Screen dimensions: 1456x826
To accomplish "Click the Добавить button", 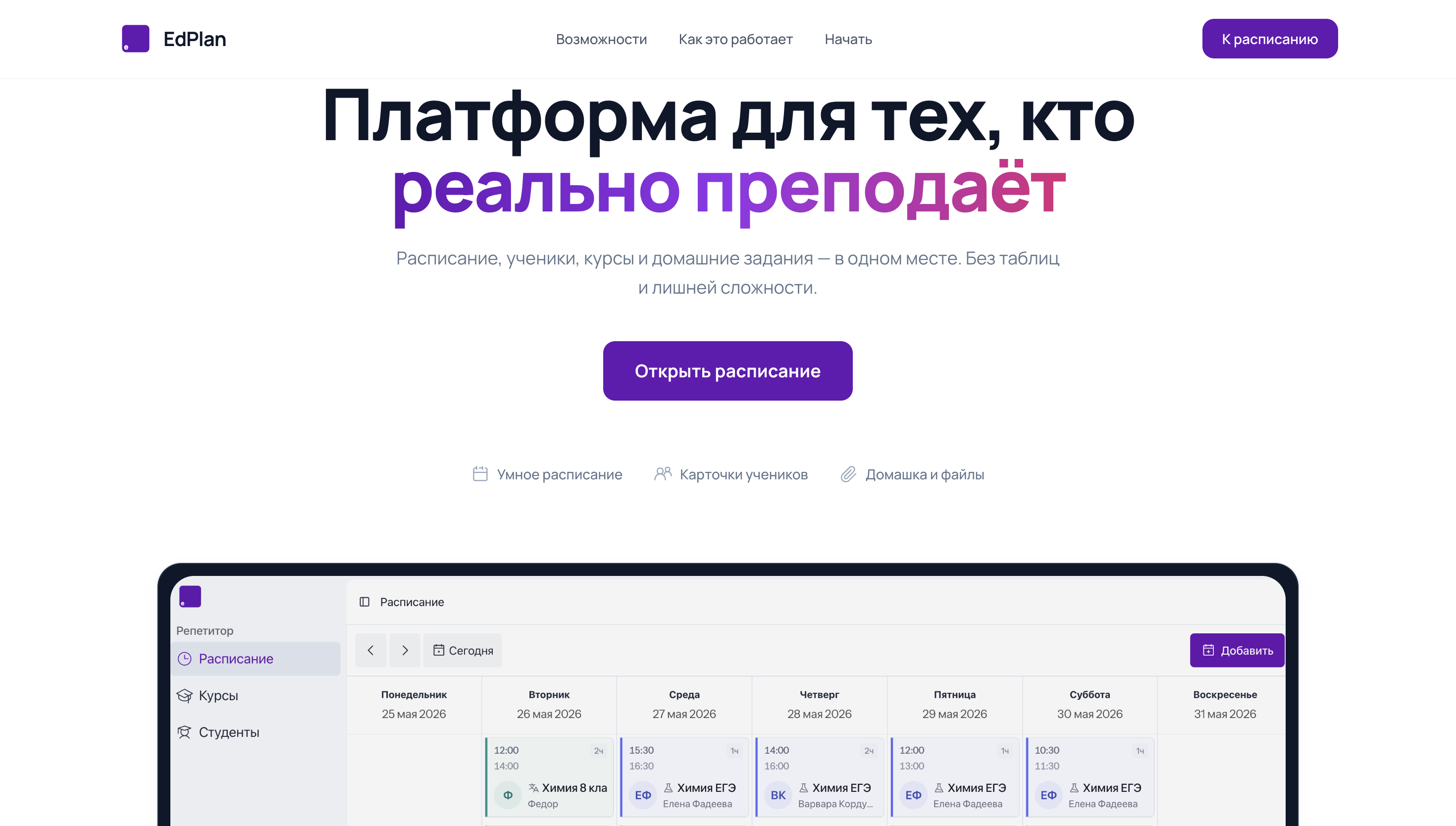I will (1237, 650).
